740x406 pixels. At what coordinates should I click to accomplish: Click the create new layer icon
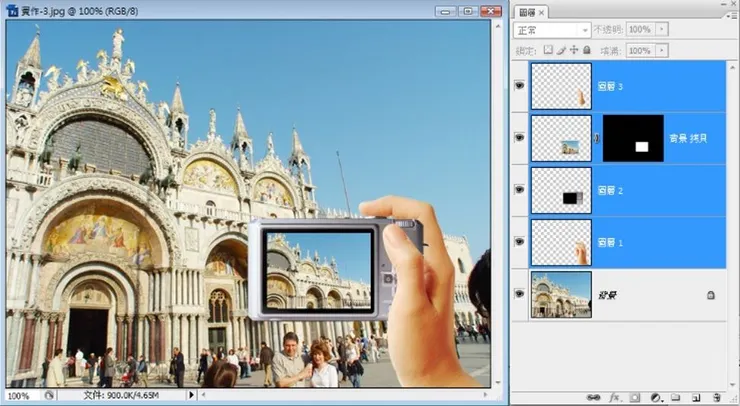click(x=696, y=397)
